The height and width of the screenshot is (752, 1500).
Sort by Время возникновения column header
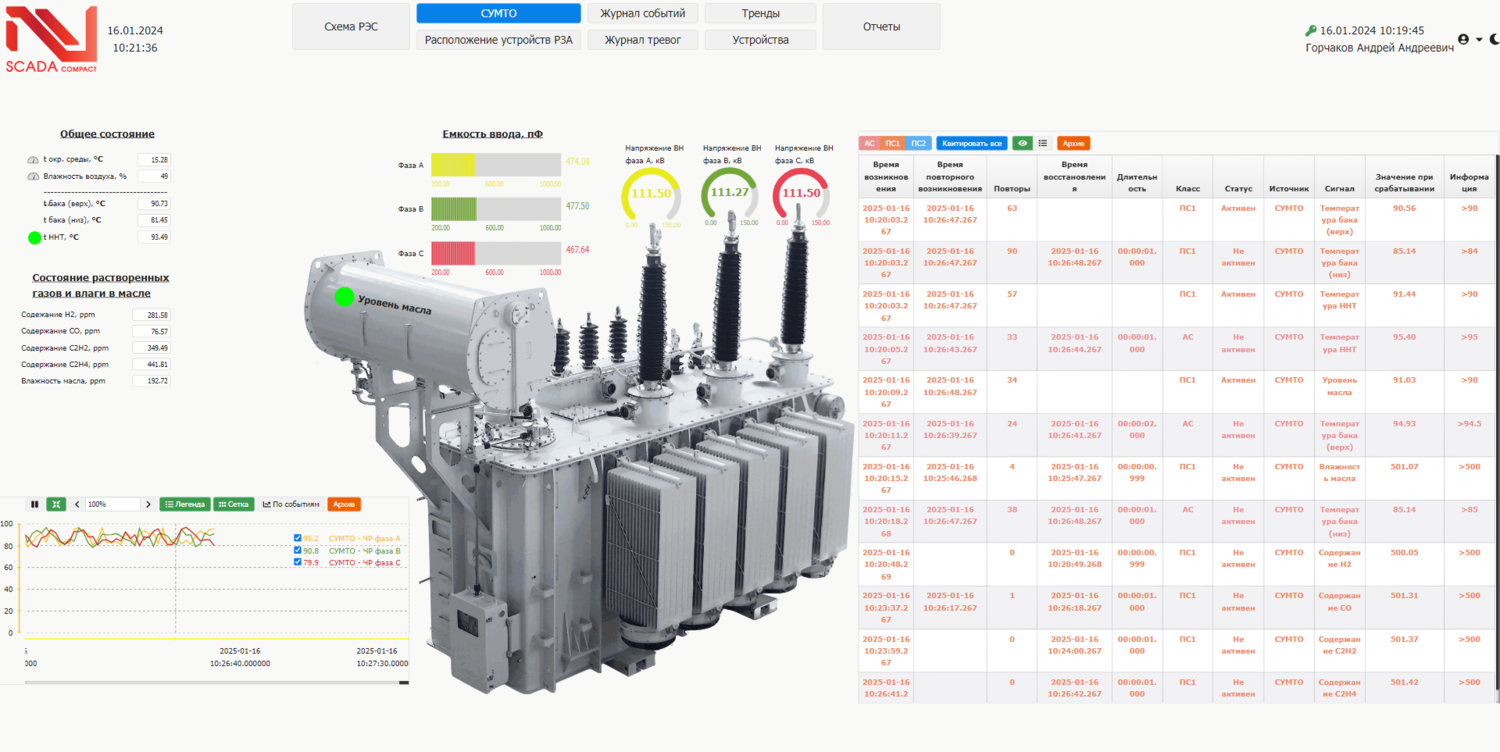[885, 176]
